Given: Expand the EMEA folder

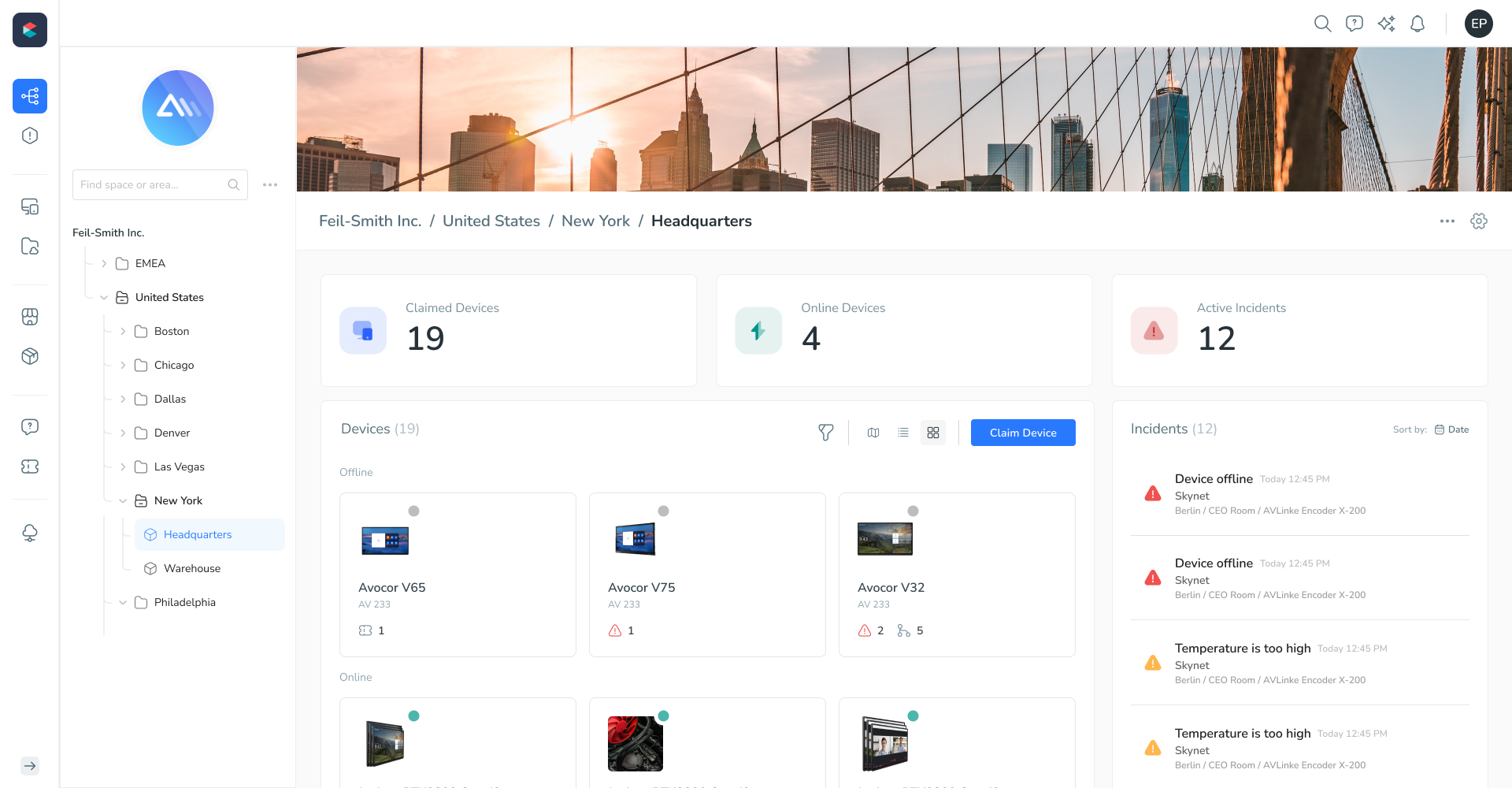Looking at the screenshot, I should 104,264.
